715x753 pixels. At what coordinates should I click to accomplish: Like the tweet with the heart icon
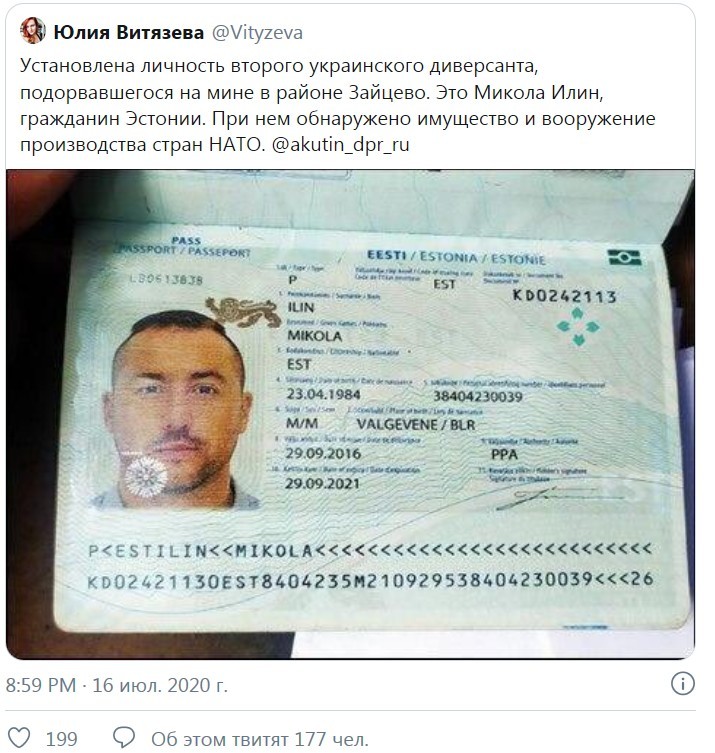pyautogui.click(x=20, y=738)
